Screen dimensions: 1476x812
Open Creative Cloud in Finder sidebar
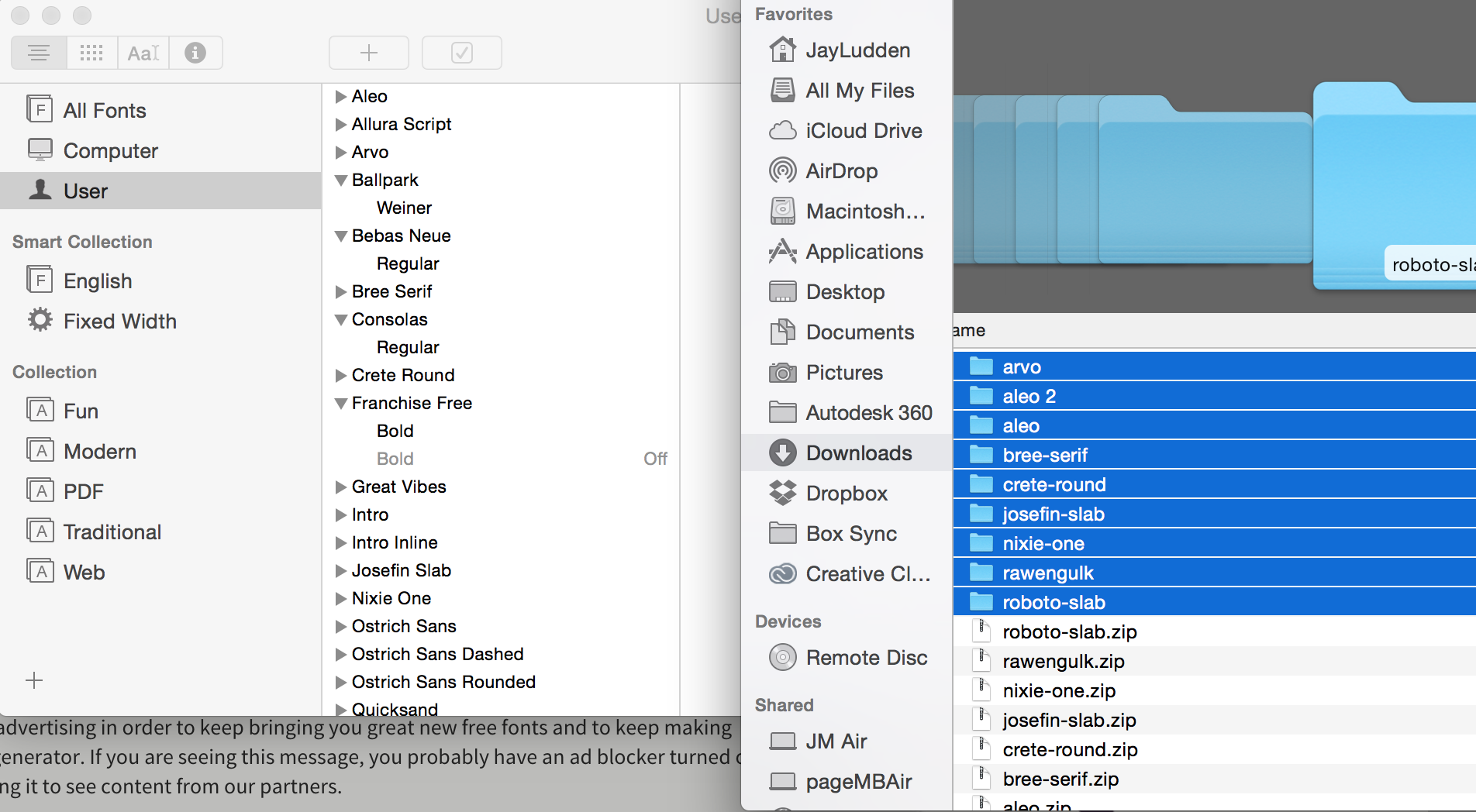(847, 574)
